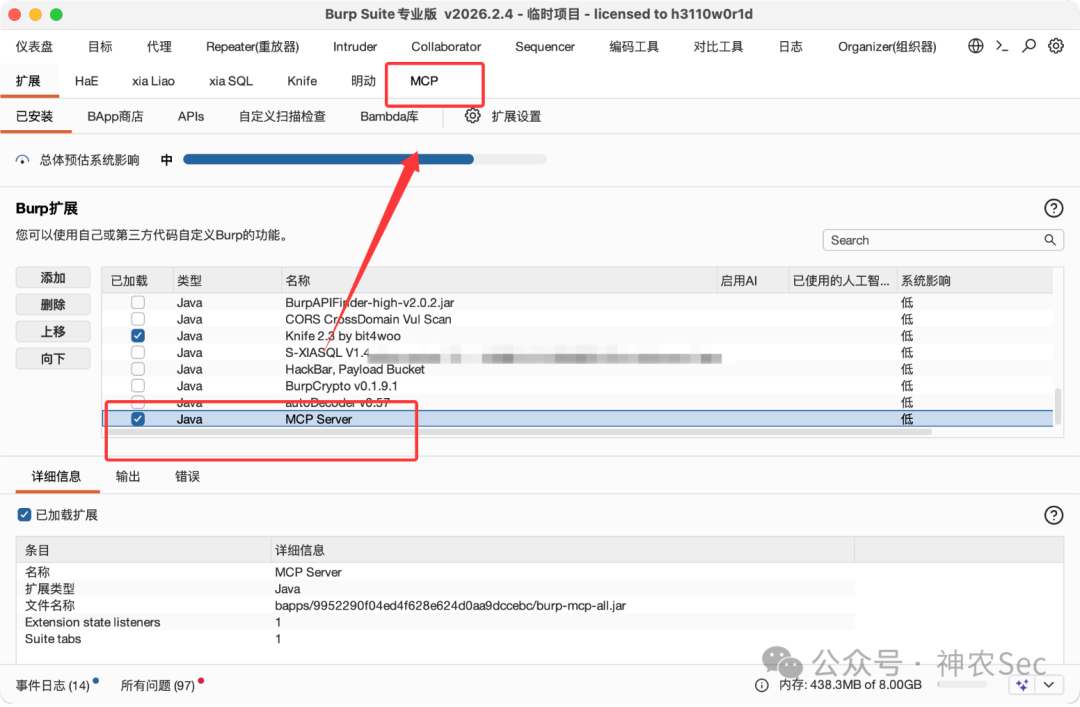The height and width of the screenshot is (707, 1080).
Task: Open the 编码工具 tab
Action: (634, 46)
